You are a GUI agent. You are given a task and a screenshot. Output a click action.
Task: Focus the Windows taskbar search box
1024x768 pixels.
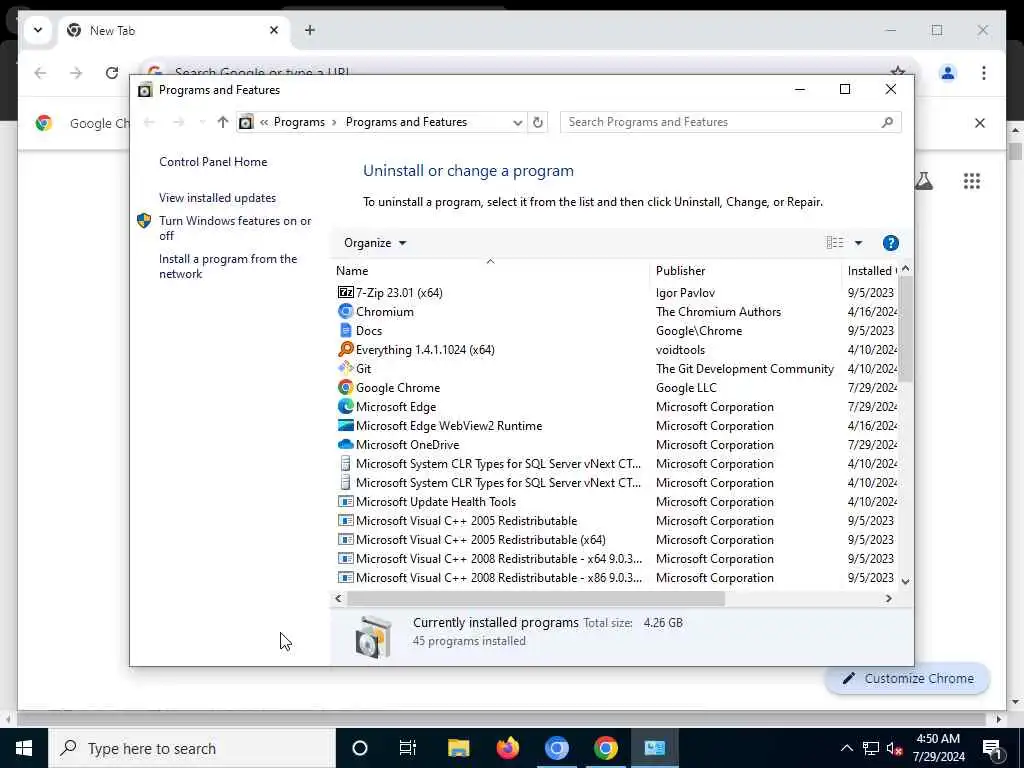click(192, 748)
